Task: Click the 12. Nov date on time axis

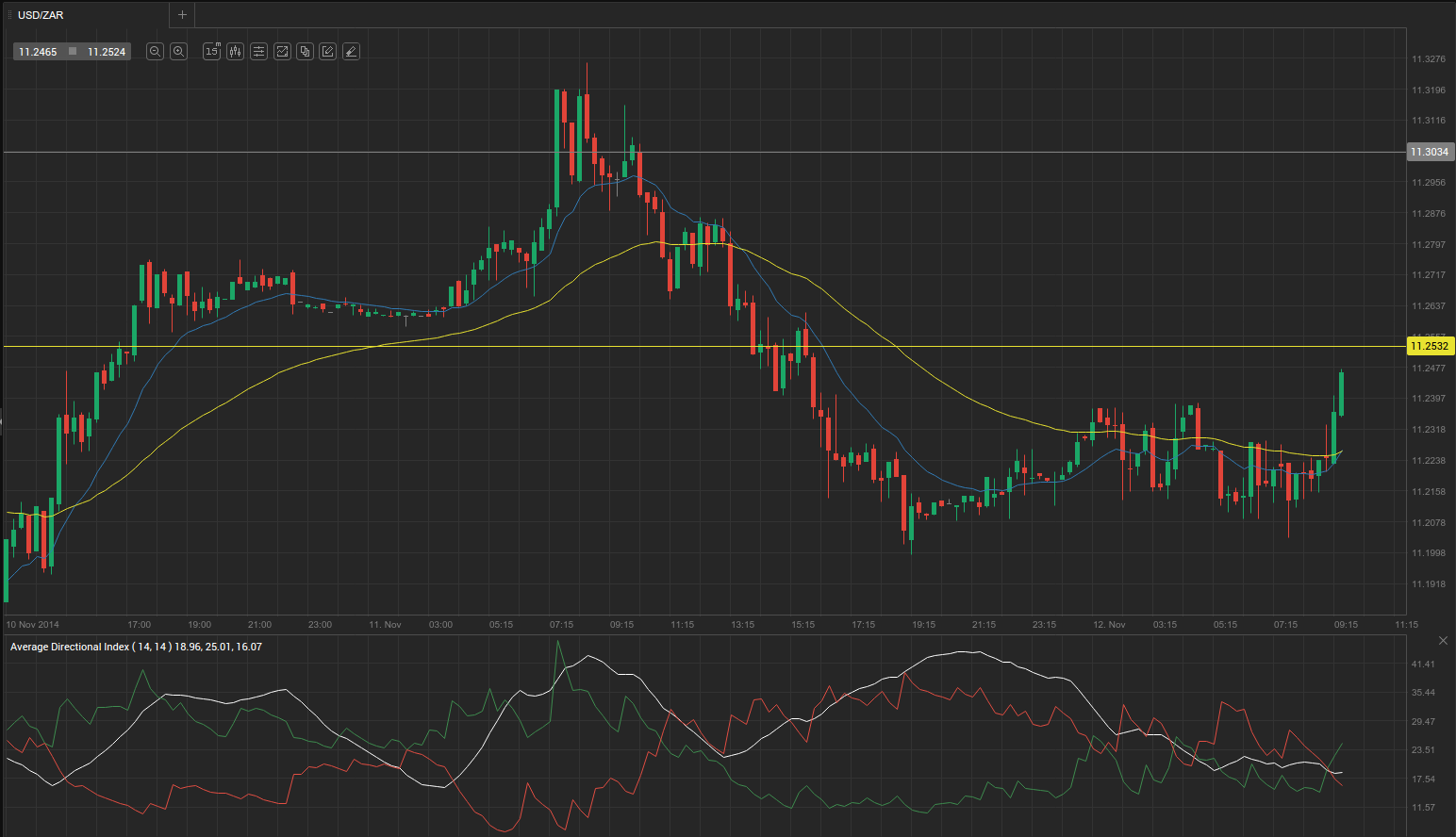Action: tap(1109, 624)
